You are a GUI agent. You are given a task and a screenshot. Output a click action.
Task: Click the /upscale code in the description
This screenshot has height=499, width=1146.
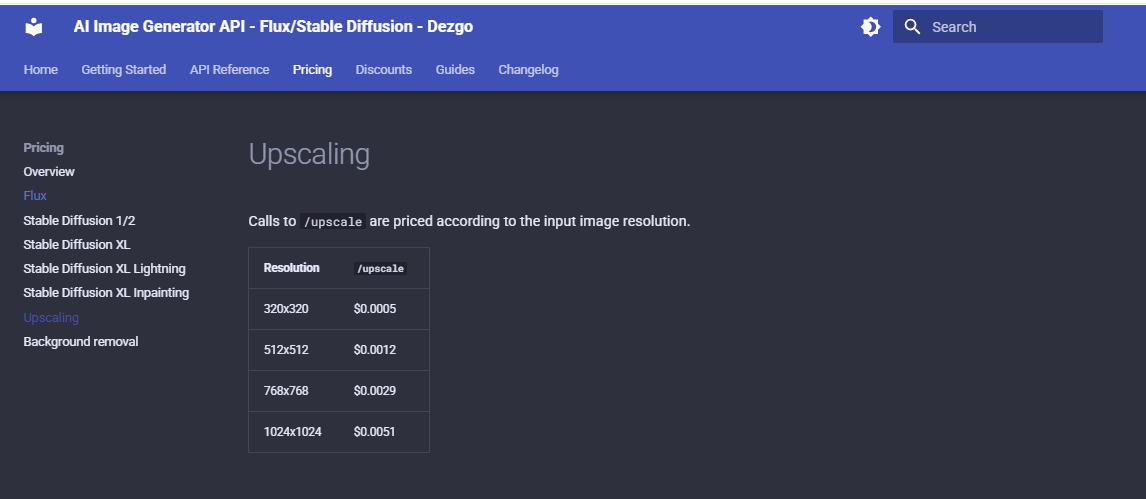click(x=333, y=221)
